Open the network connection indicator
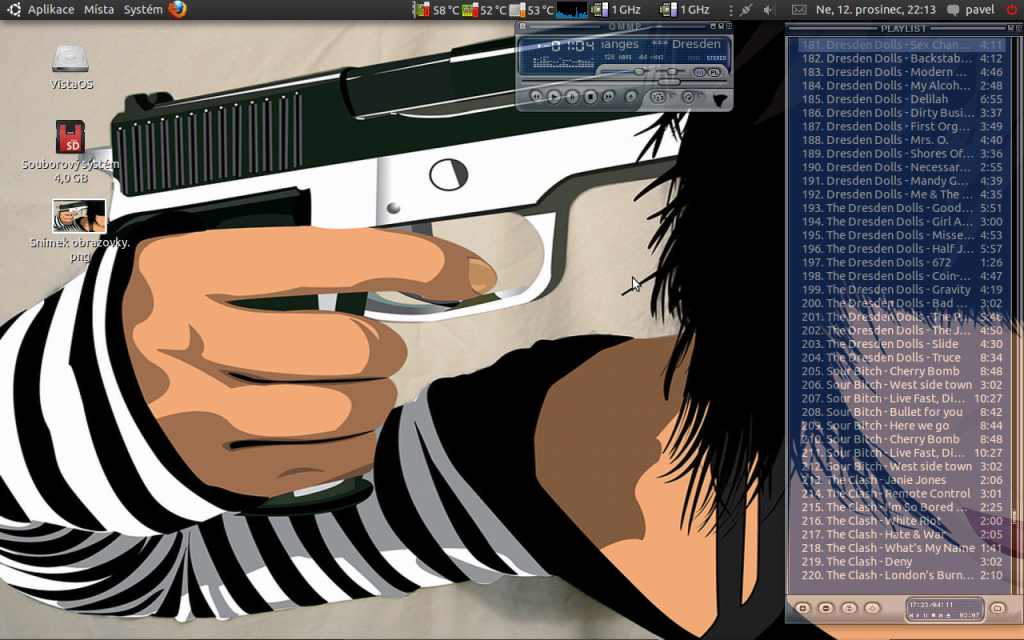This screenshot has height=640, width=1024. pos(746,10)
